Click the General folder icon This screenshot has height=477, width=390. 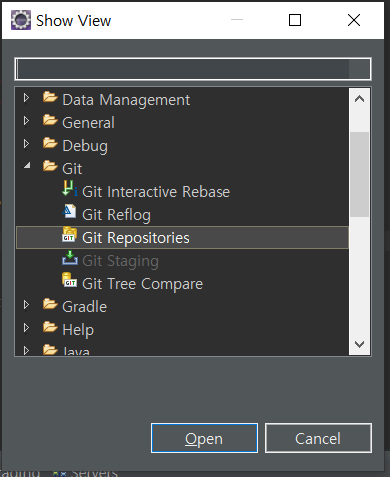coord(50,120)
